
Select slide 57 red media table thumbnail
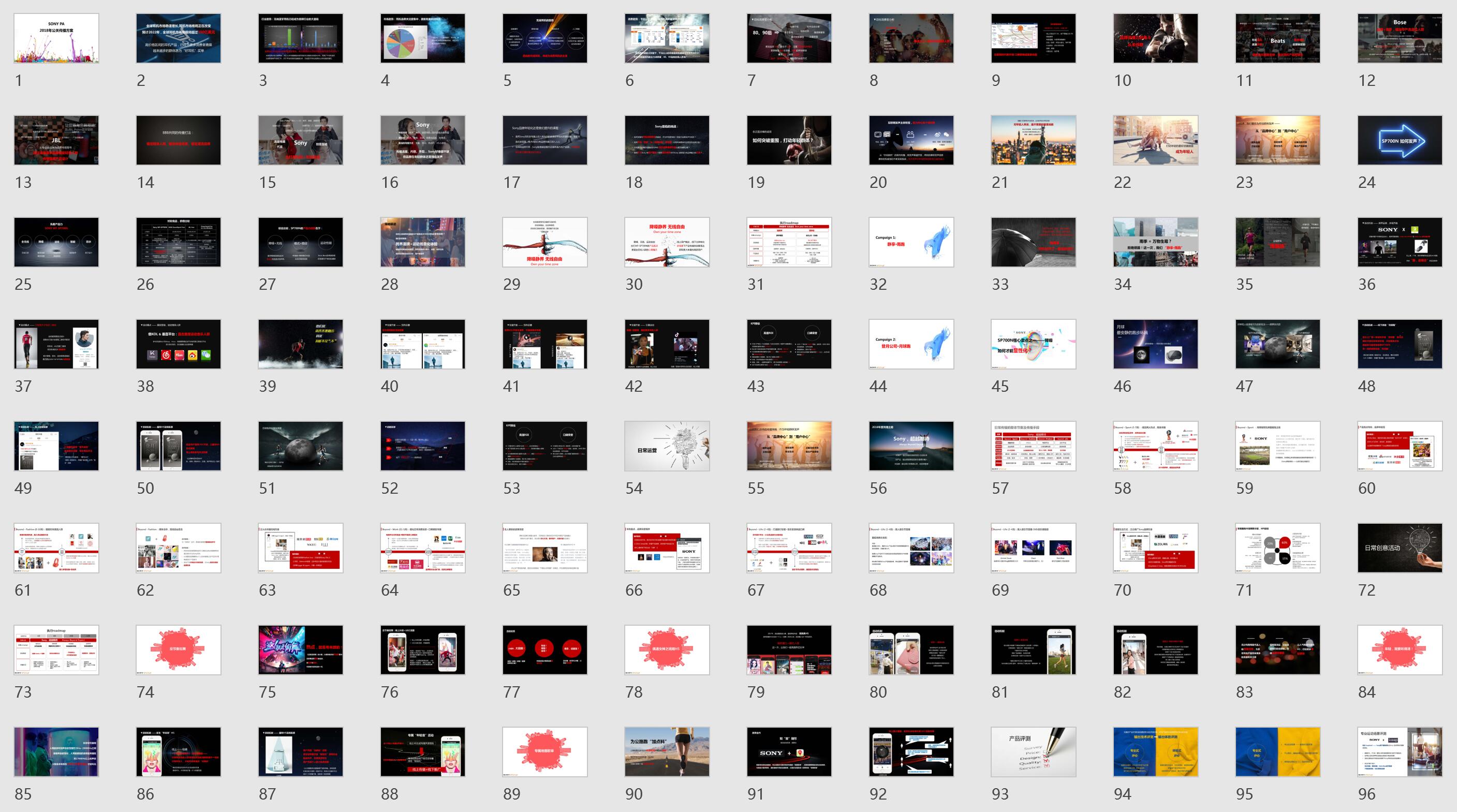coord(1034,446)
